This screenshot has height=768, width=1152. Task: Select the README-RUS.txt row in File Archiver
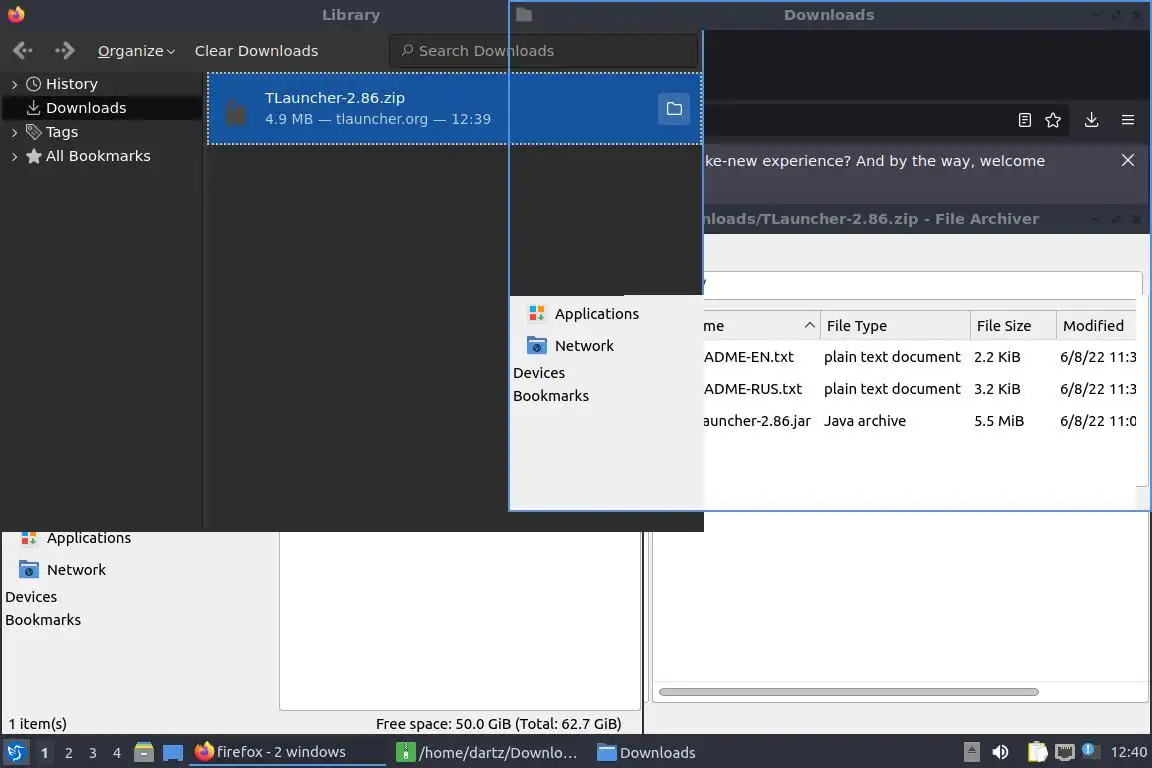[920, 389]
